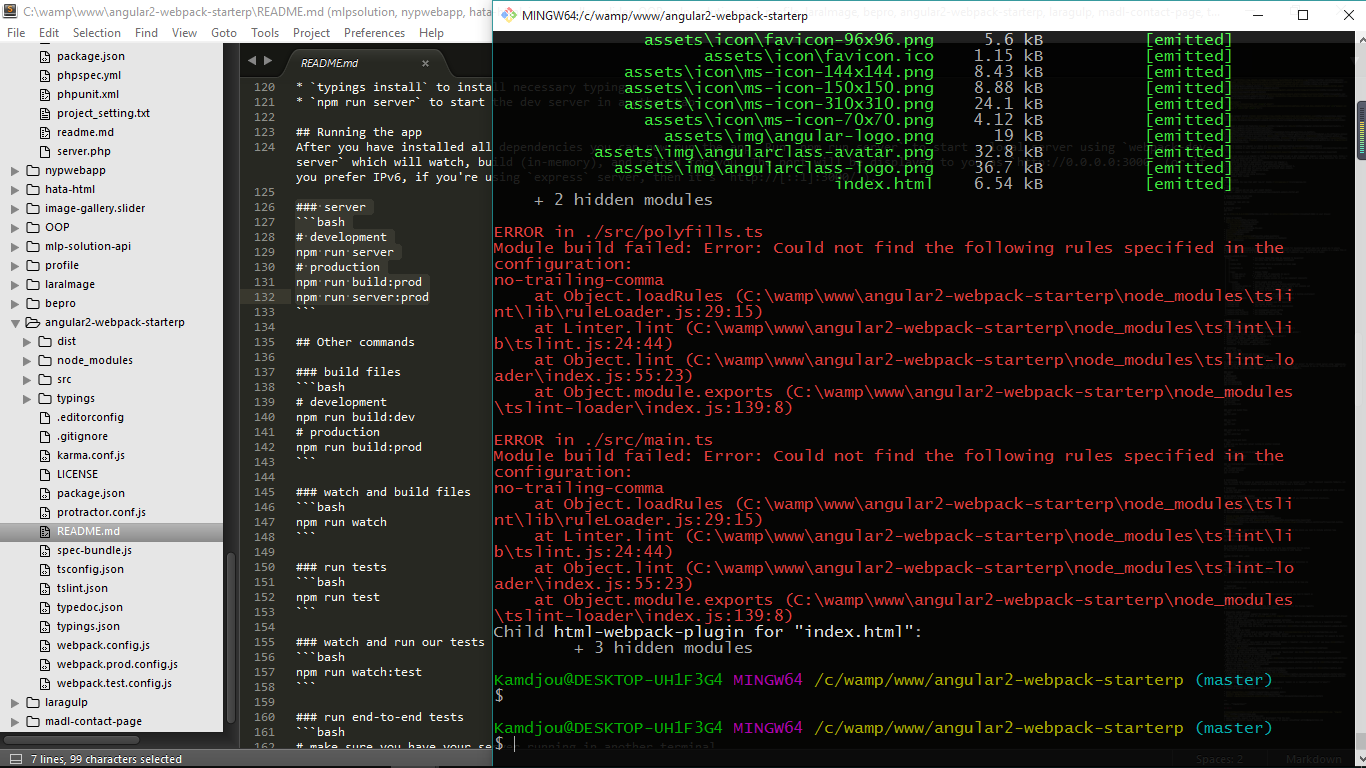
Task: Click the file icon beside project_setting.txt
Action: (44, 113)
